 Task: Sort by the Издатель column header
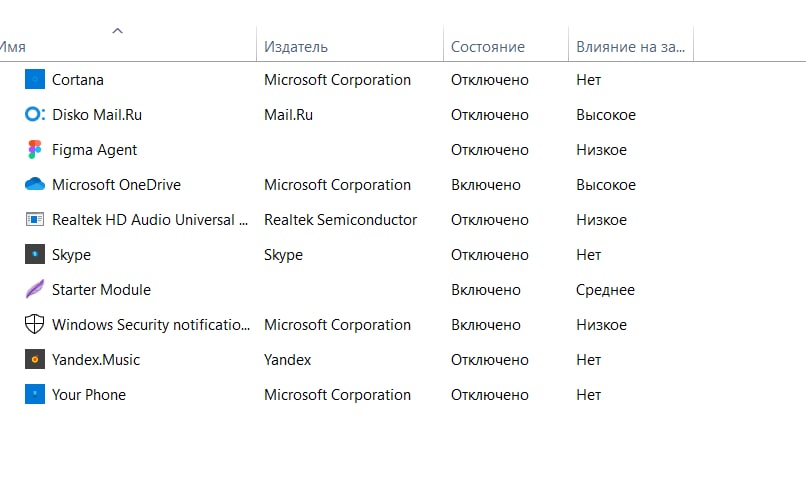pos(296,47)
